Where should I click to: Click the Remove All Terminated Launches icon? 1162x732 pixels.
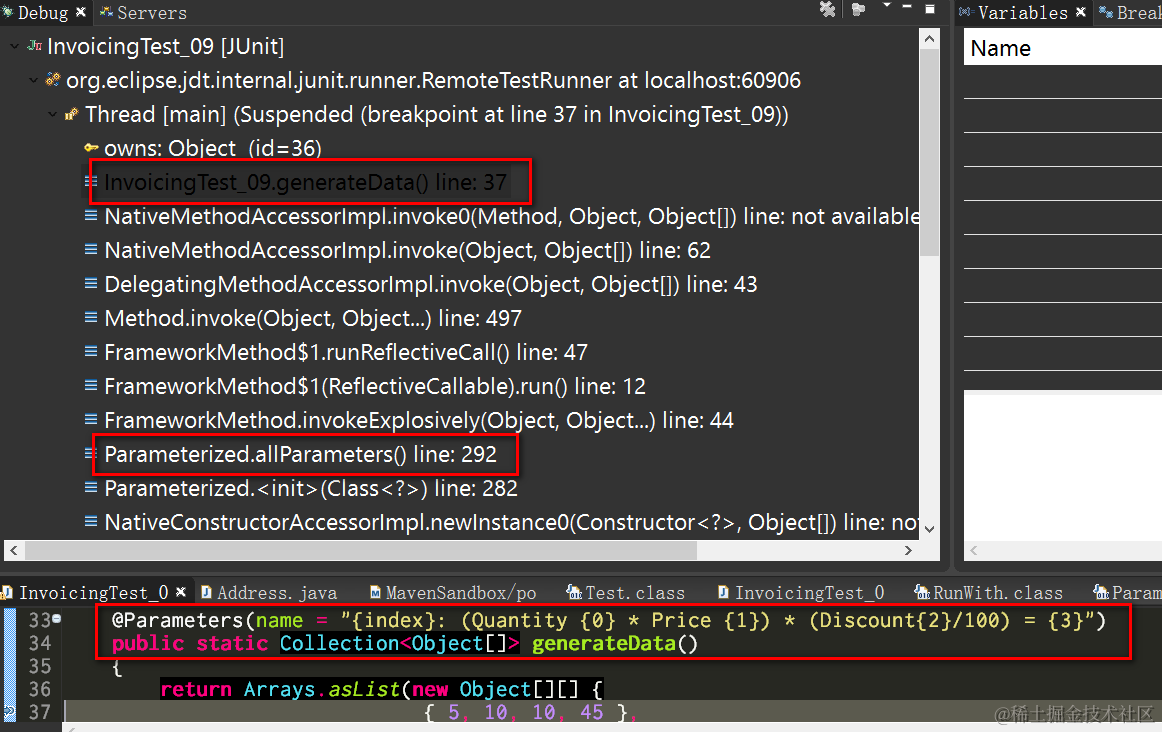tap(828, 10)
